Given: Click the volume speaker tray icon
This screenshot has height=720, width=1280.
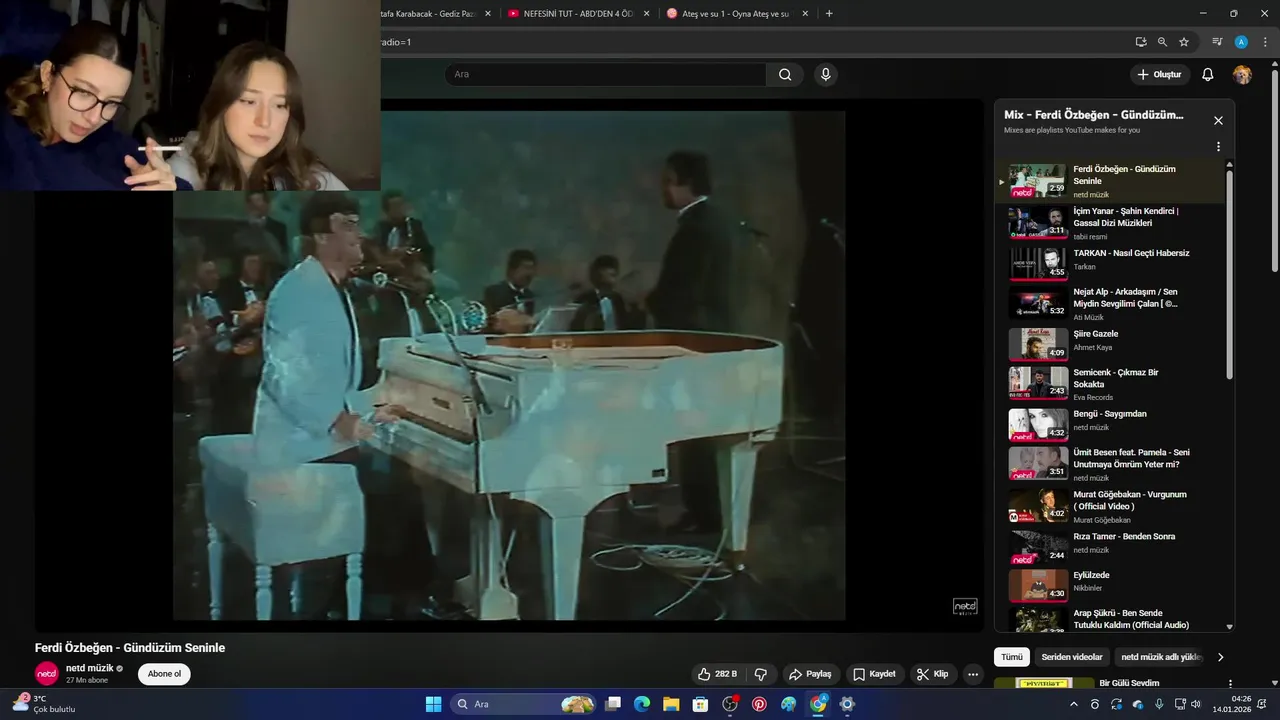Looking at the screenshot, I should 1195,704.
